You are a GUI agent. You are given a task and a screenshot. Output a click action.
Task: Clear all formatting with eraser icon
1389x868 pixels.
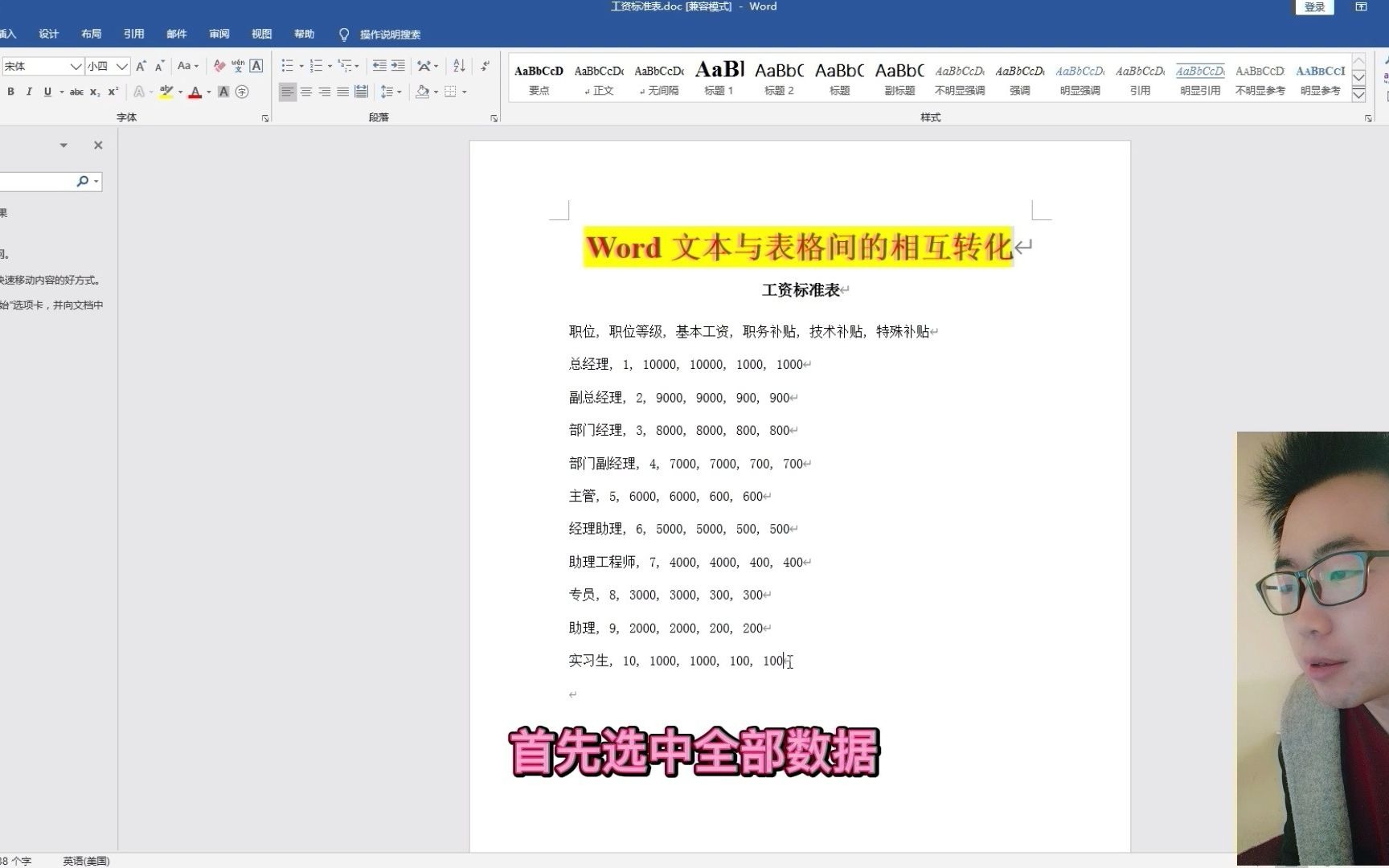(x=219, y=66)
